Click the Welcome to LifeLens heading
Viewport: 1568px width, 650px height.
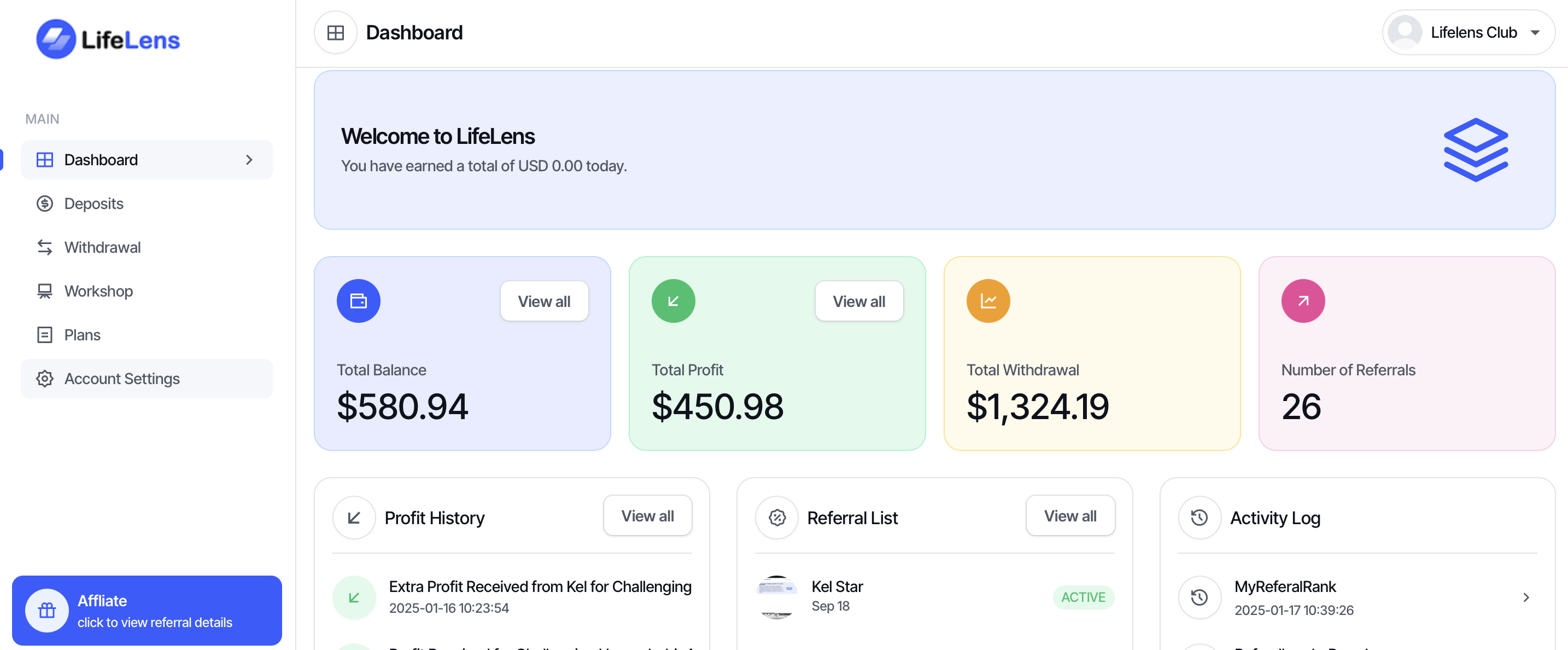pos(438,136)
